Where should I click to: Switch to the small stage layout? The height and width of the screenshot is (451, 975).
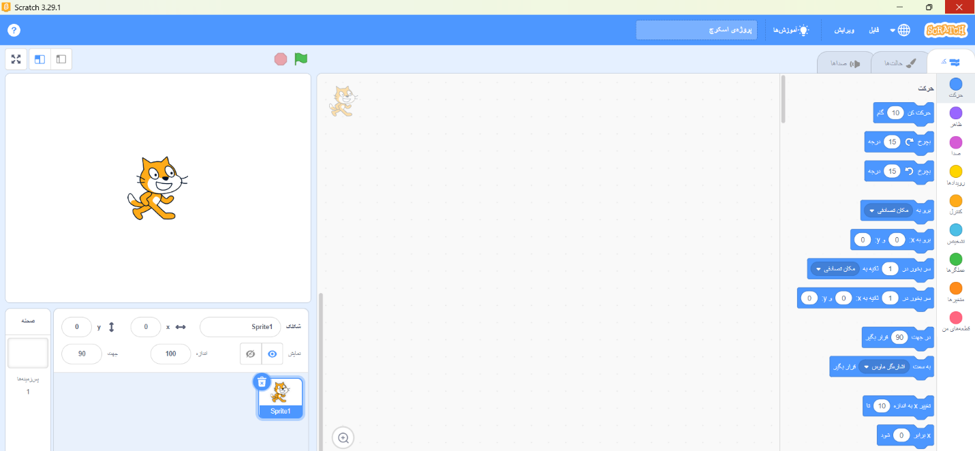point(61,59)
